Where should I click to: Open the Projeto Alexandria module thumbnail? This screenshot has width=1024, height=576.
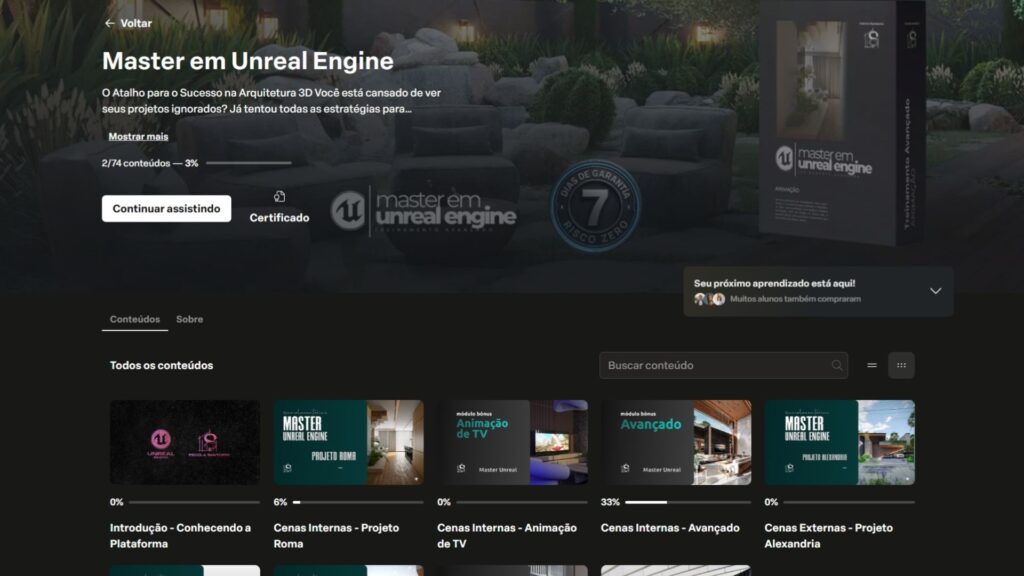point(840,443)
